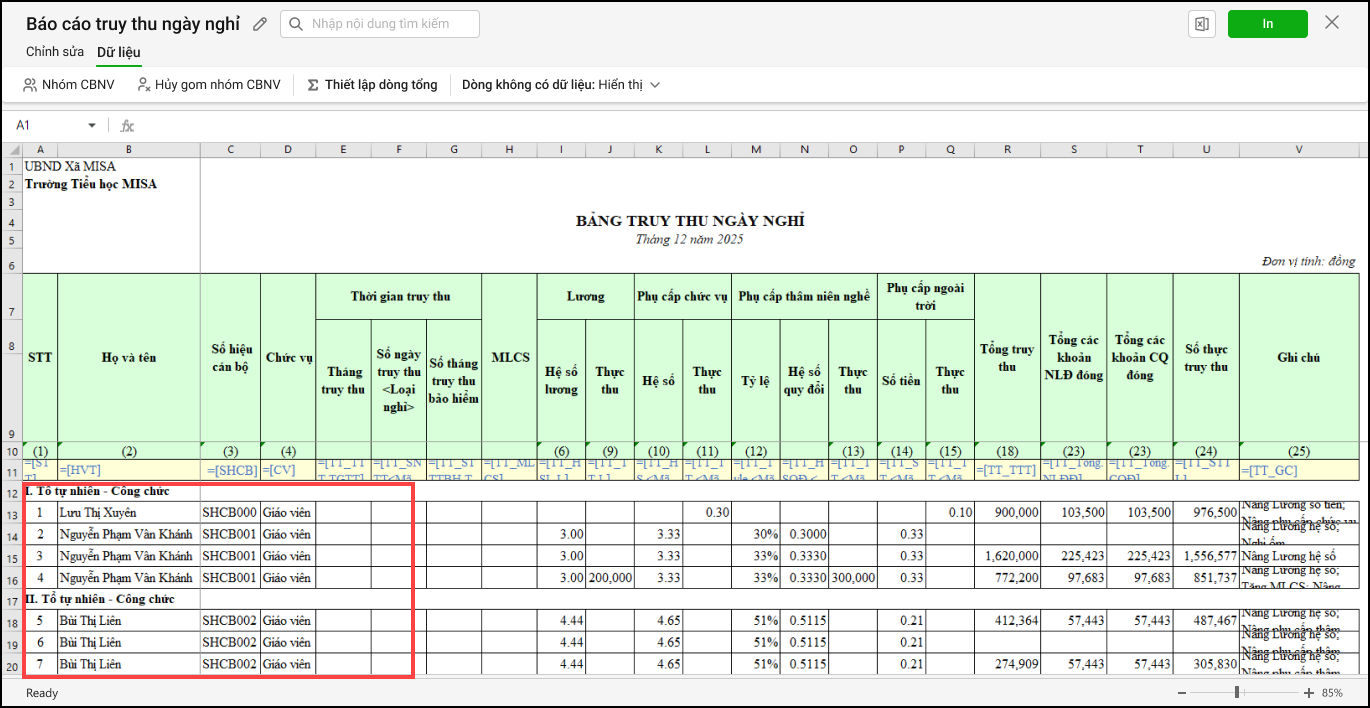
Task: Click the zoom in plus icon
Action: tap(1309, 693)
